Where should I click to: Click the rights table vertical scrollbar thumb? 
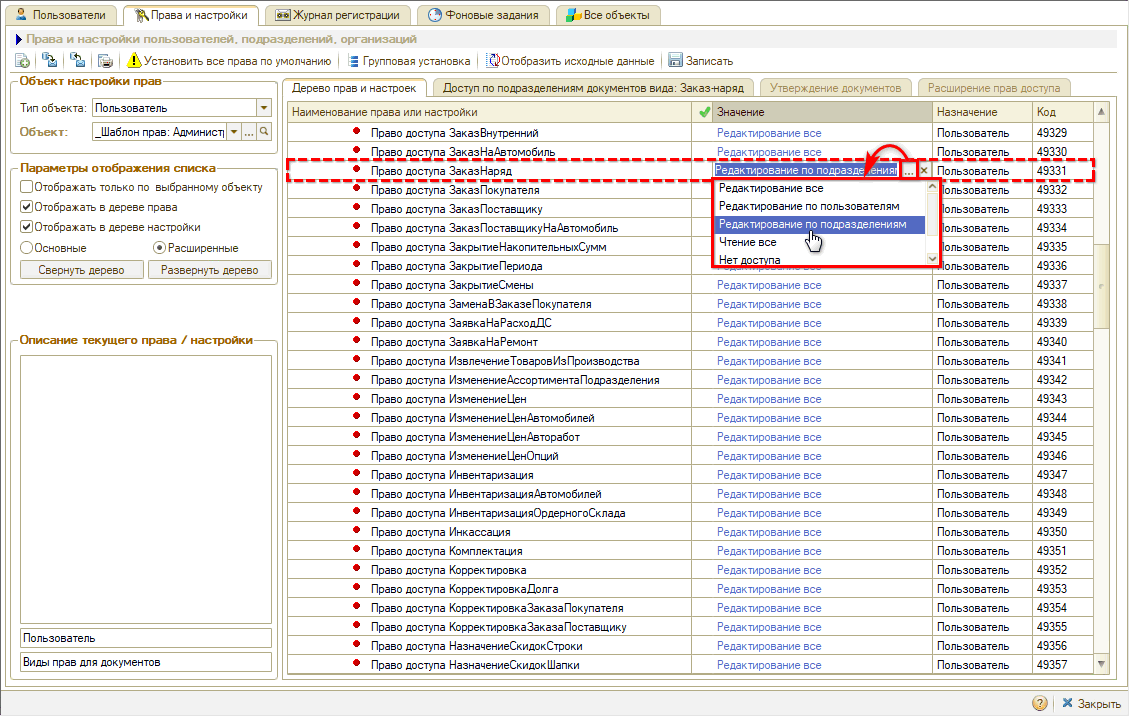(1102, 285)
